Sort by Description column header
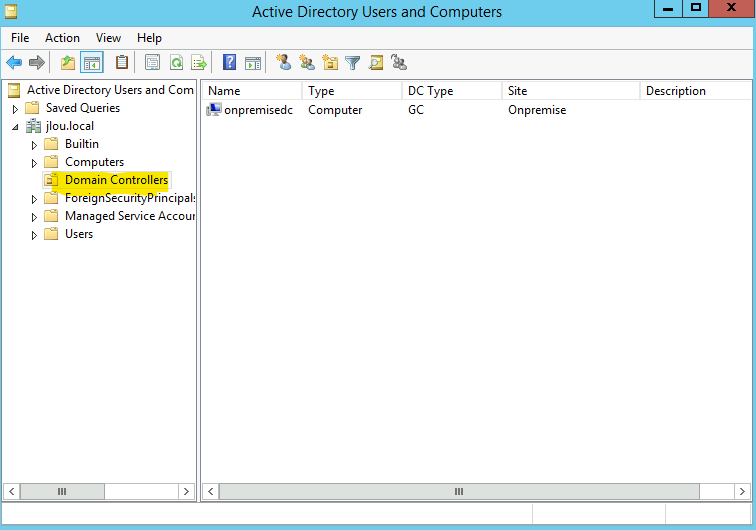Viewport: 756px width, 530px height. (x=696, y=91)
